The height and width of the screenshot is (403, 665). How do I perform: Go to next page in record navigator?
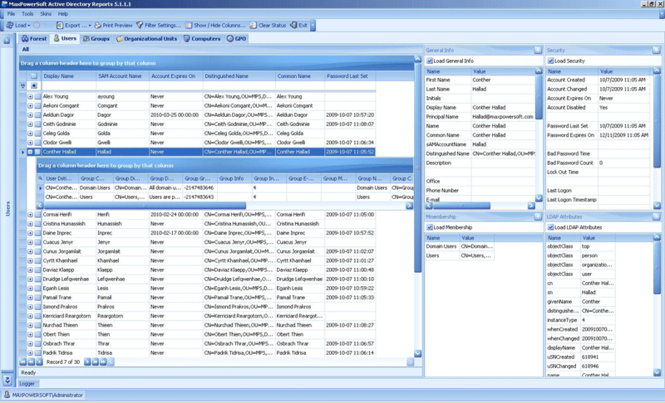pos(95,362)
